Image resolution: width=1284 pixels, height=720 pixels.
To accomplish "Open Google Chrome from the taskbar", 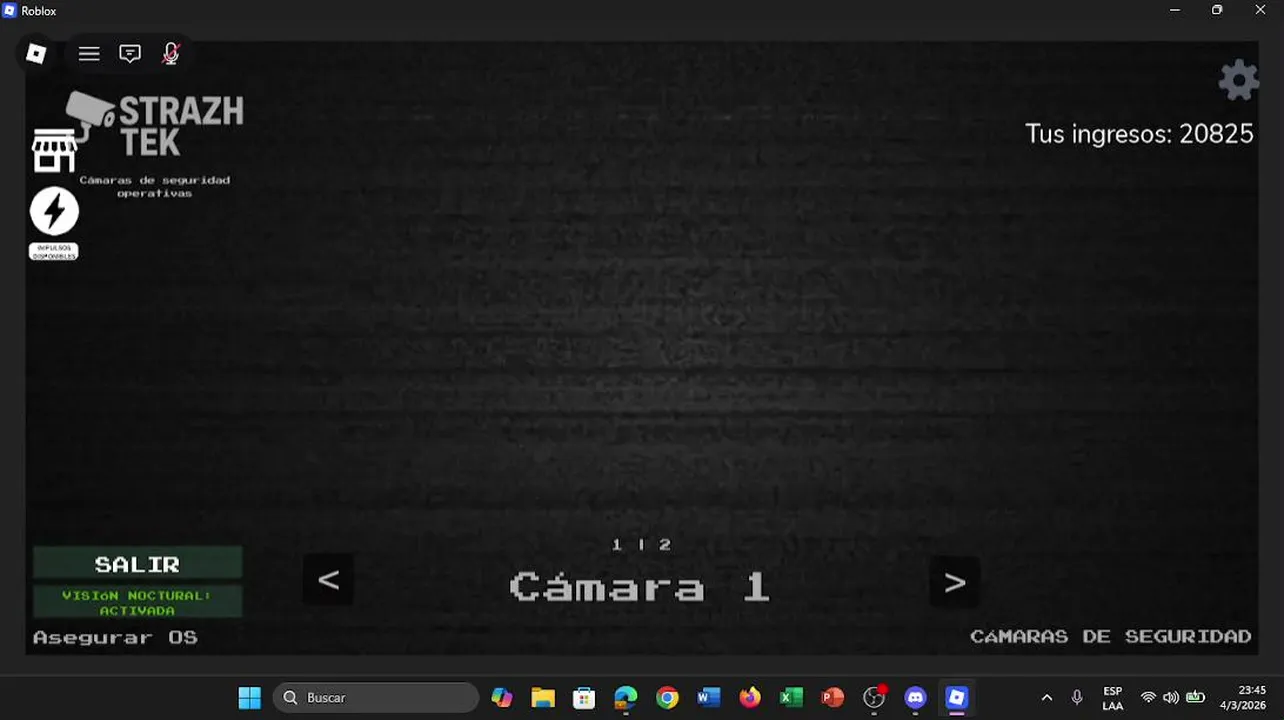I will (x=667, y=697).
